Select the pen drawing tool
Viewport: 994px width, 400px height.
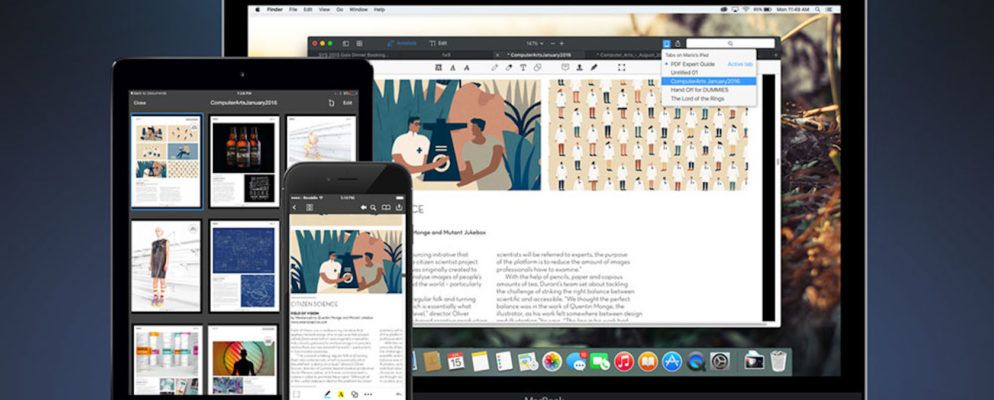[x=494, y=67]
